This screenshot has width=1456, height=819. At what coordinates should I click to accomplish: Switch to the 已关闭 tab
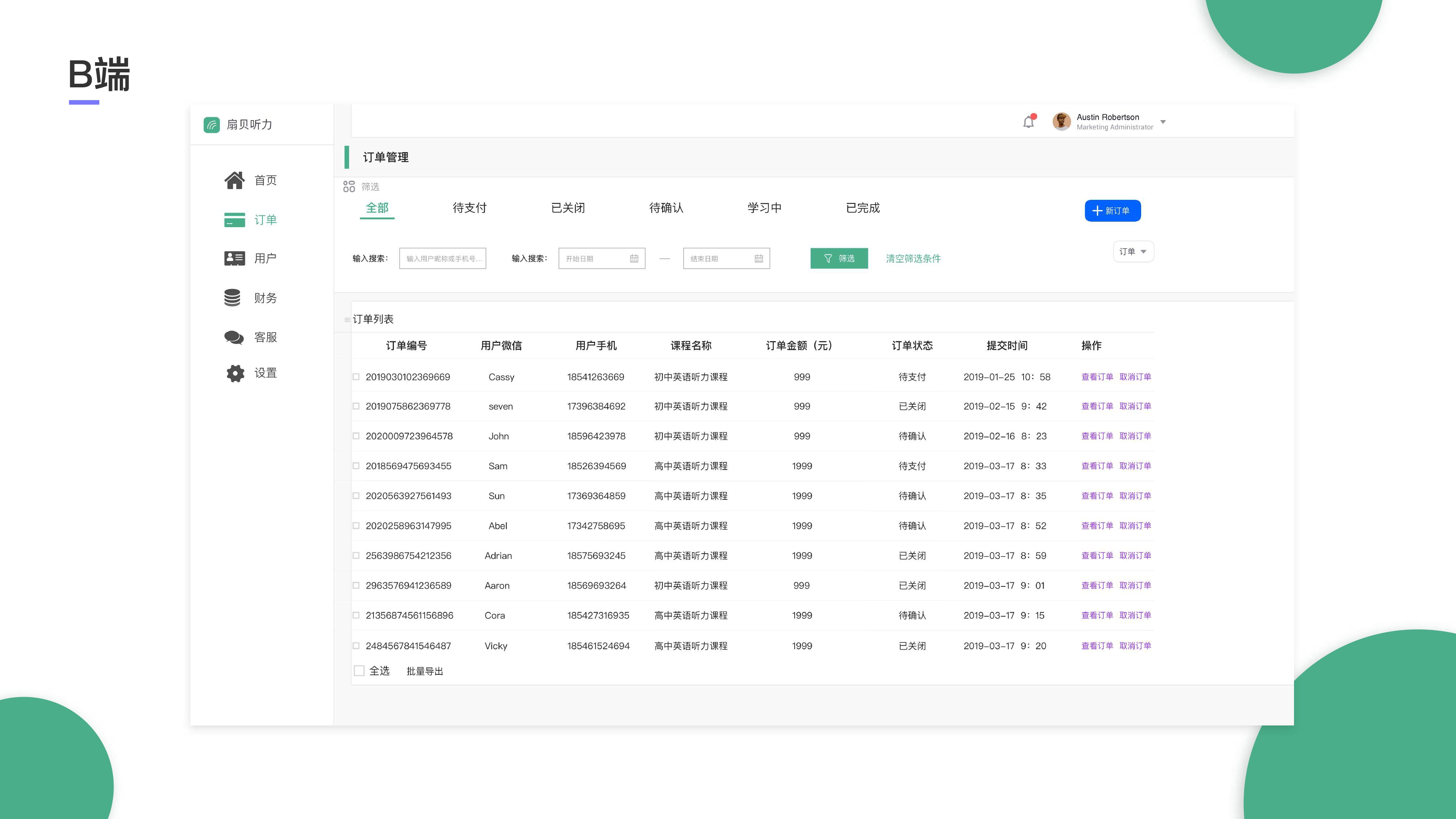tap(568, 208)
